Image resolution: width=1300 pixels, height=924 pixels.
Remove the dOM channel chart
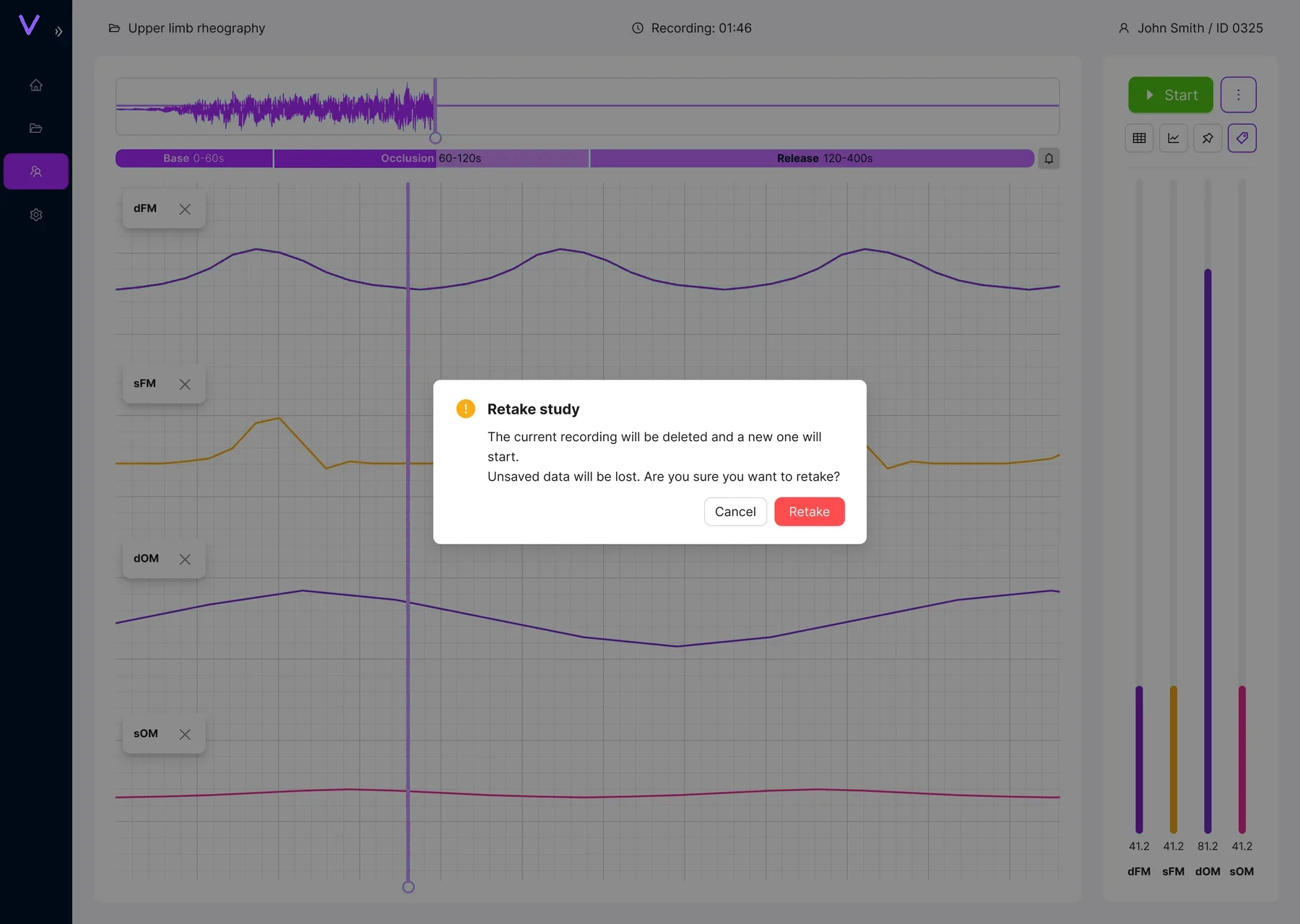[x=185, y=559]
